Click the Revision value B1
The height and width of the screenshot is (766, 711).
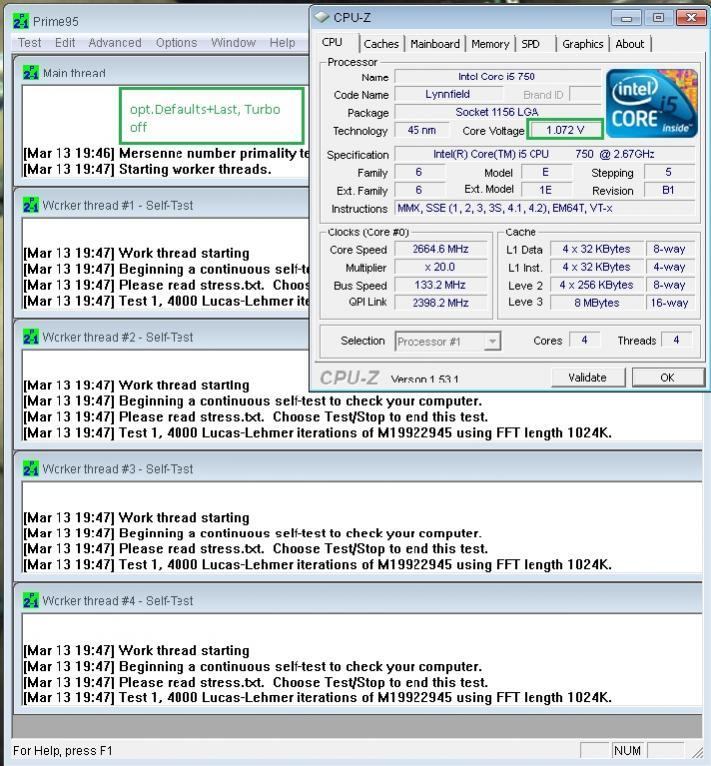pos(668,190)
